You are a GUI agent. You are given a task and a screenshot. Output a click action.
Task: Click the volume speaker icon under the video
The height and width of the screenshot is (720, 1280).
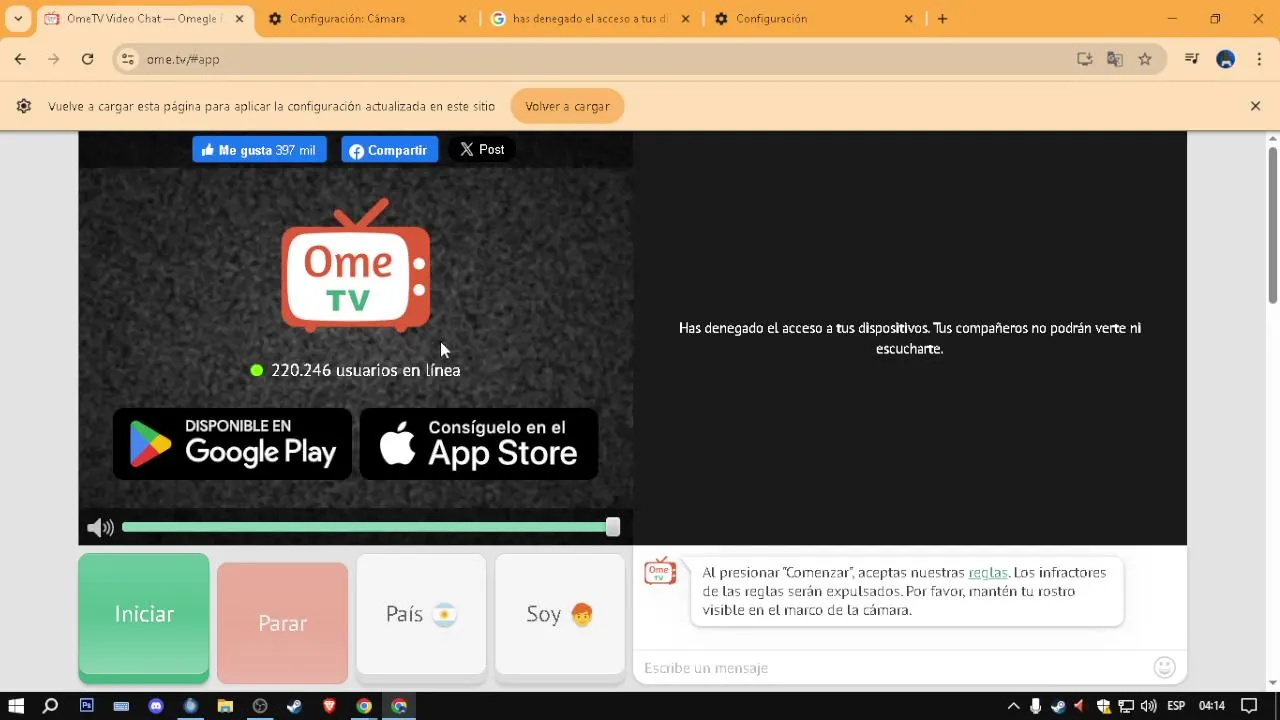pos(100,528)
